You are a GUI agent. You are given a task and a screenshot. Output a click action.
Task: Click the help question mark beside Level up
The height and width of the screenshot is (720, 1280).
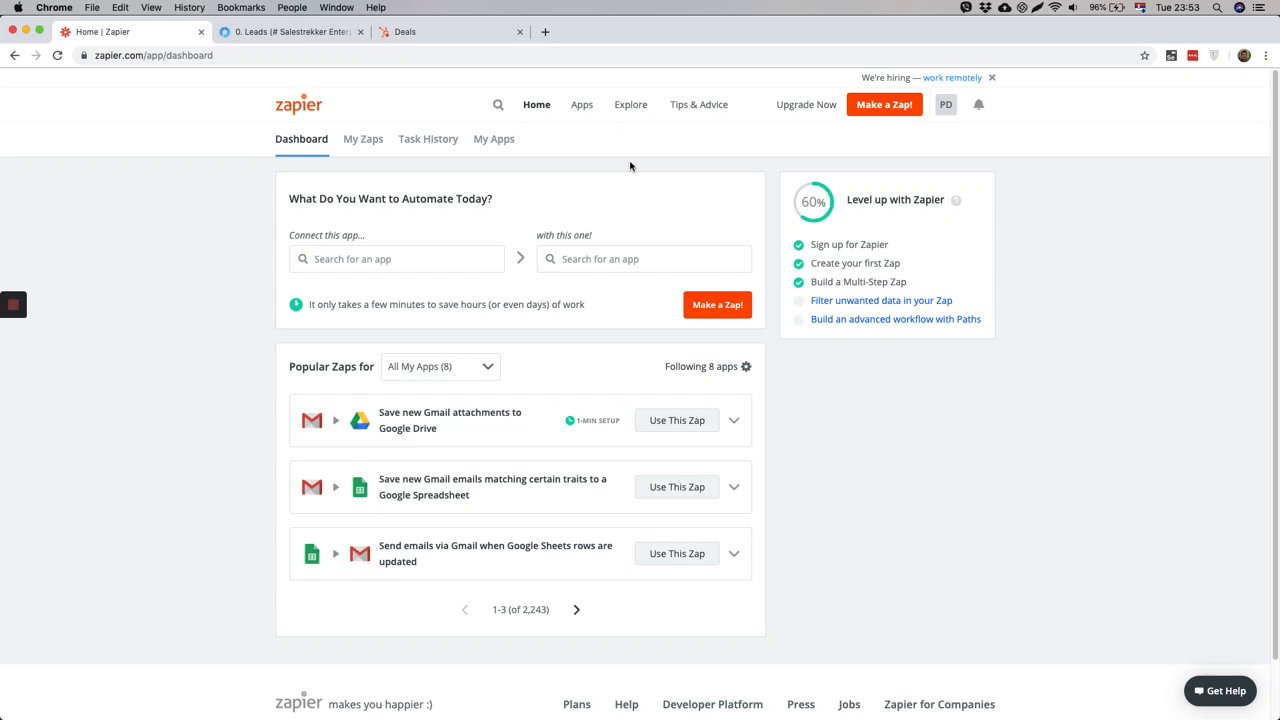pyautogui.click(x=956, y=200)
